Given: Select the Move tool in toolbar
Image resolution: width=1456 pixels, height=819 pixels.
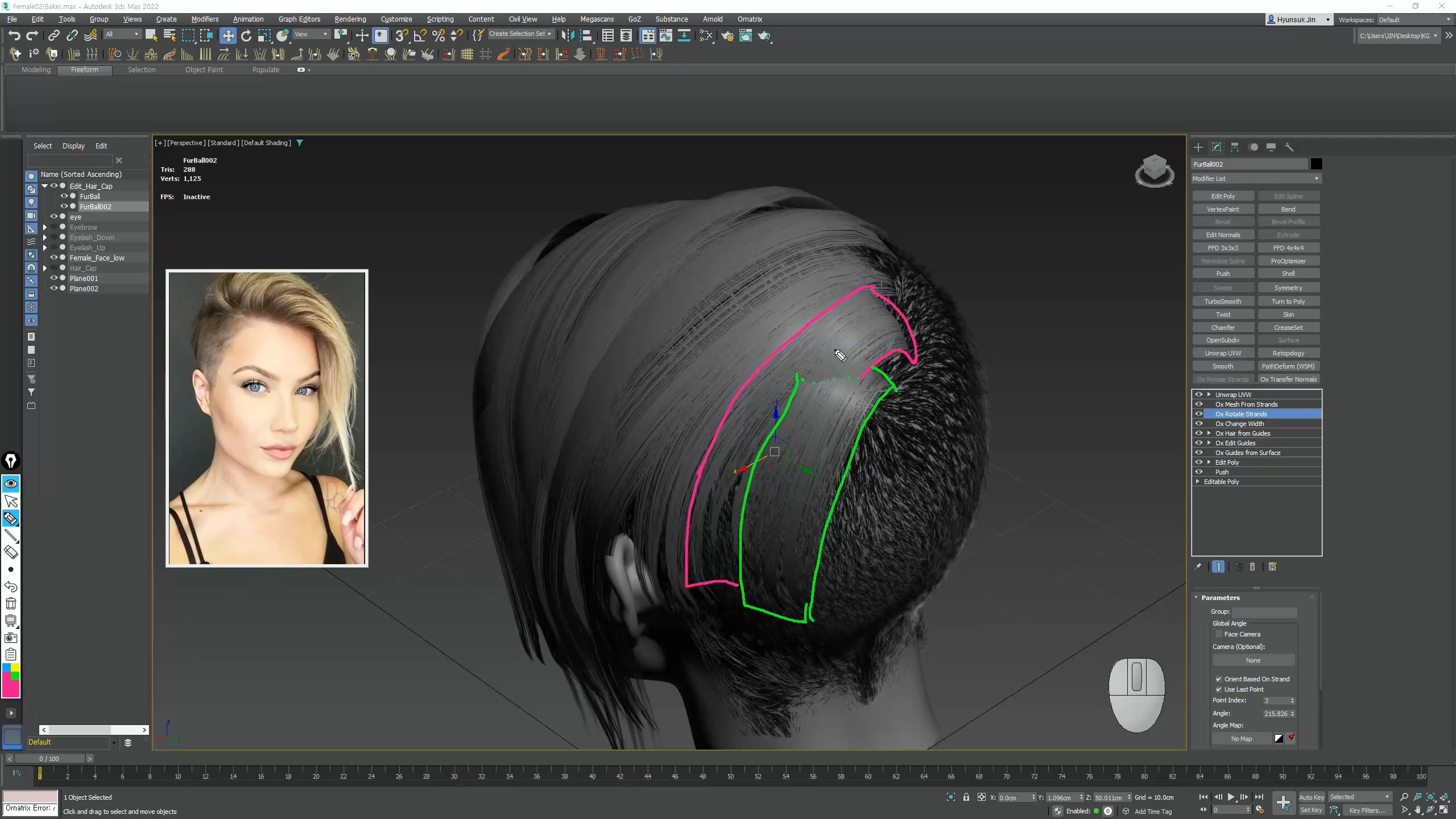Looking at the screenshot, I should (x=227, y=36).
